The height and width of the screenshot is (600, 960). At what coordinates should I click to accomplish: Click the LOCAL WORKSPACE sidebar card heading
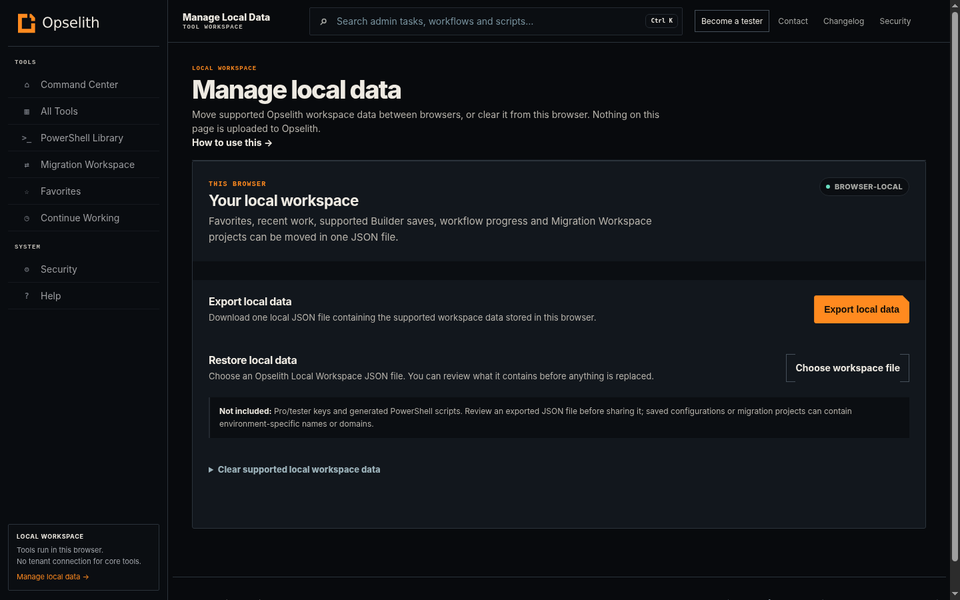50,536
